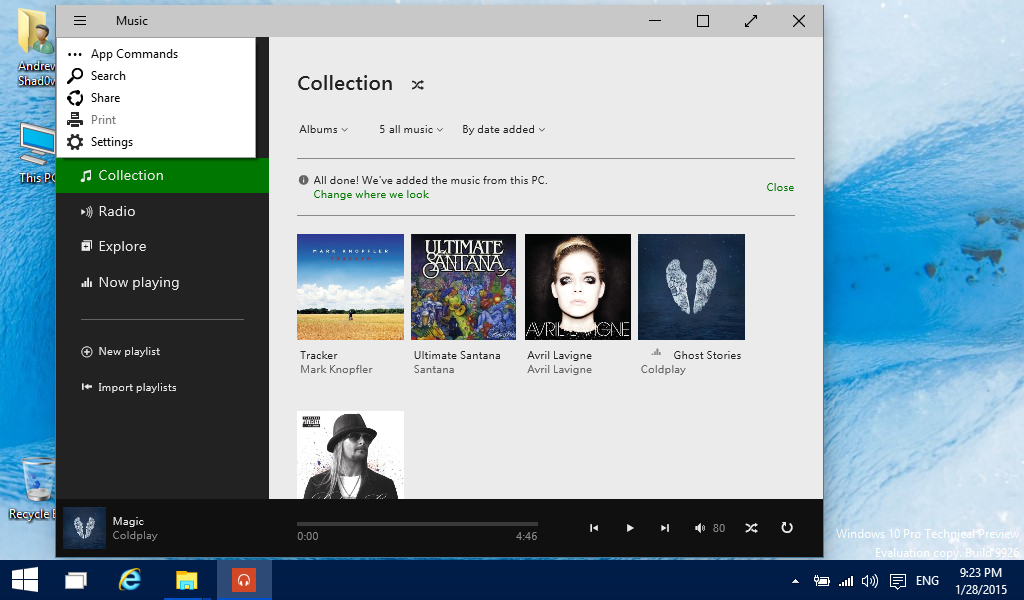
Task: Open the album cover showing man in hat
Action: (351, 455)
